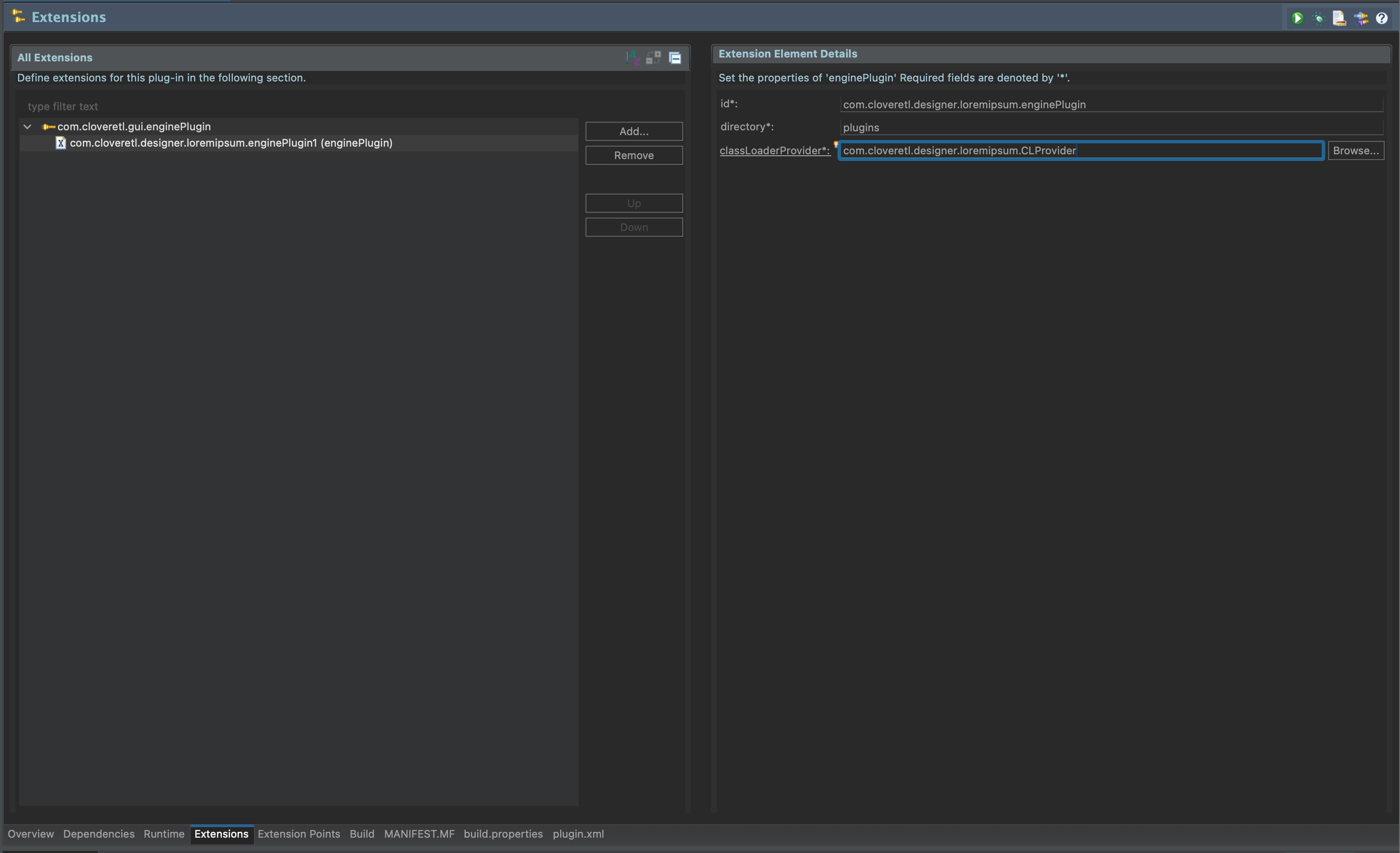This screenshot has height=853, width=1400.
Task: Click the Add... button
Action: 633,131
